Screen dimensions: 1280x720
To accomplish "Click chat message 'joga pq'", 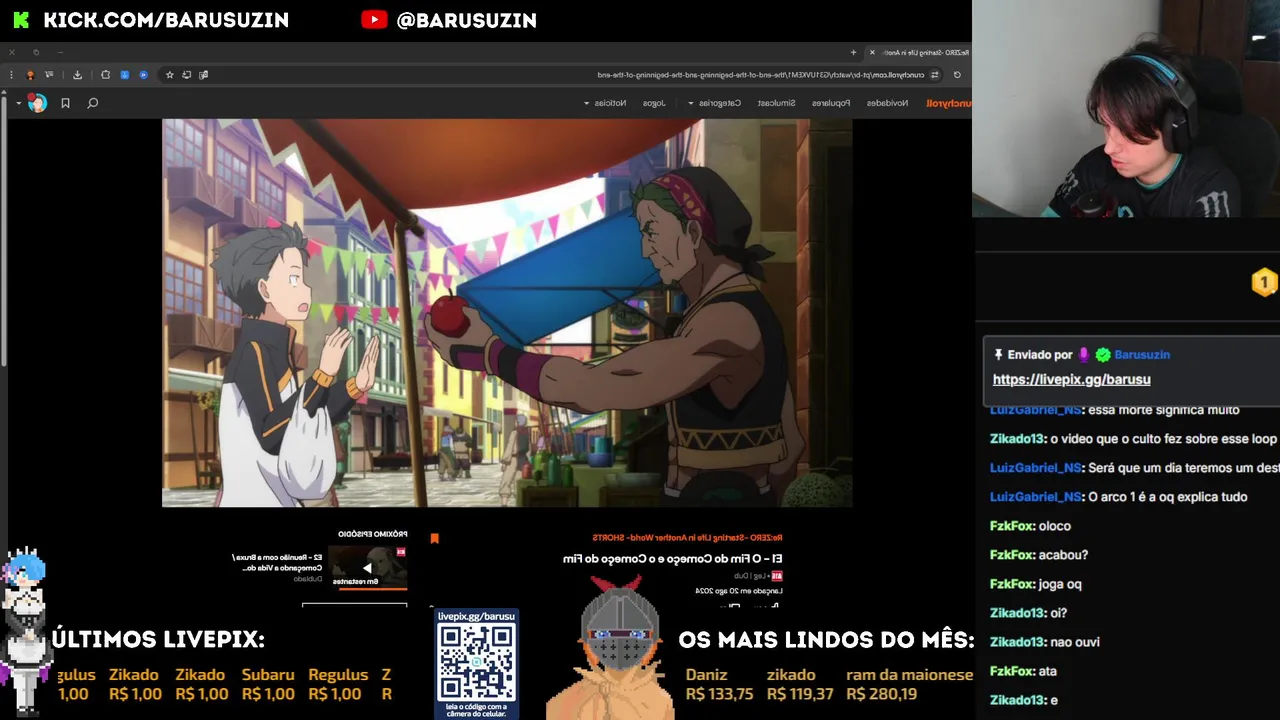I will tap(1060, 584).
